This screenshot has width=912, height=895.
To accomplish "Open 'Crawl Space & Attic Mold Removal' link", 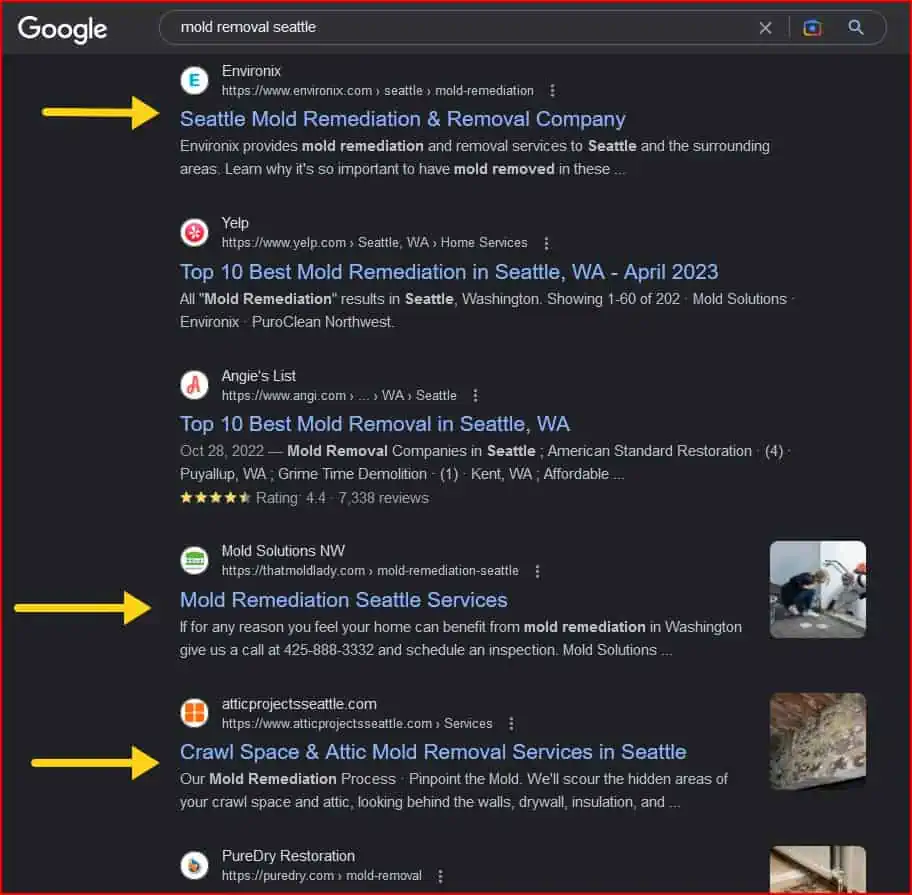I will click(432, 752).
